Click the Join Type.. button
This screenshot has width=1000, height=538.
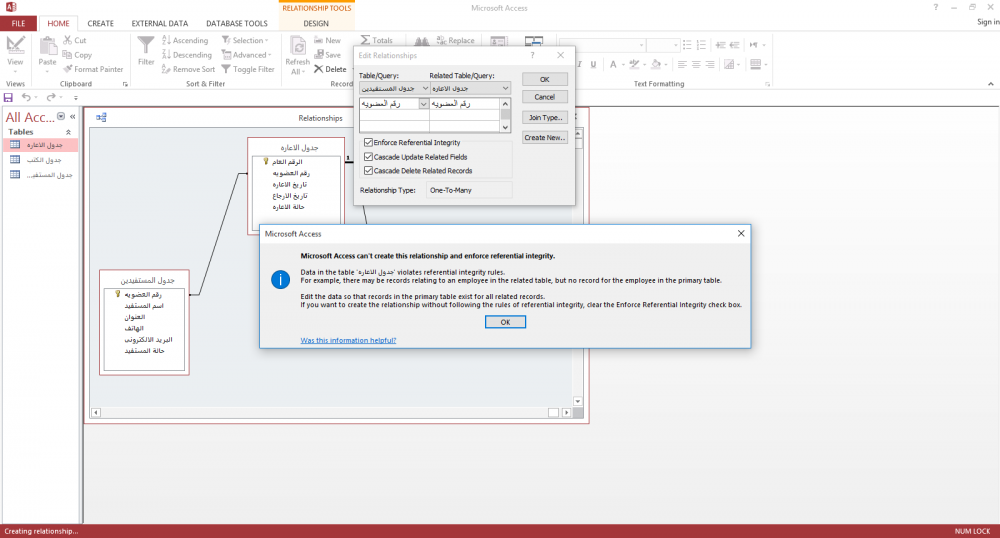545,117
